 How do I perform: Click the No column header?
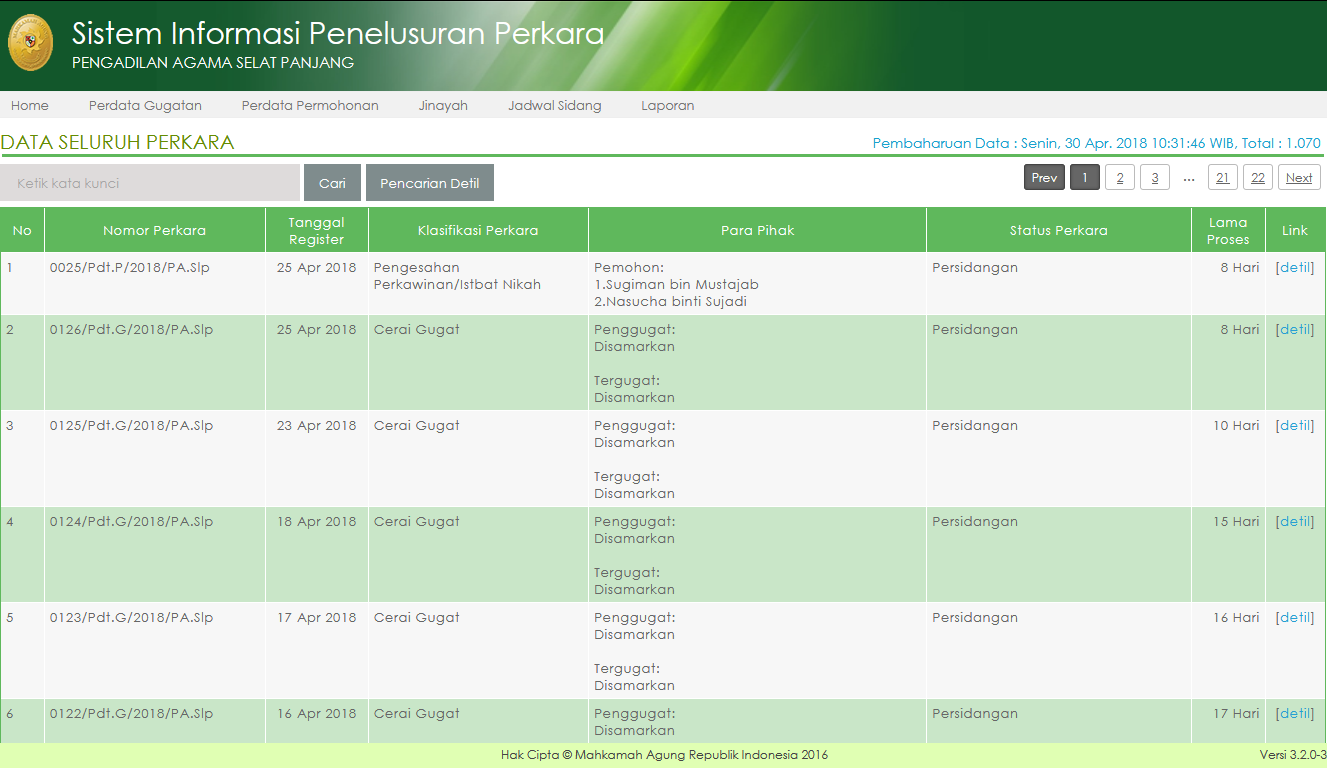click(x=22, y=230)
